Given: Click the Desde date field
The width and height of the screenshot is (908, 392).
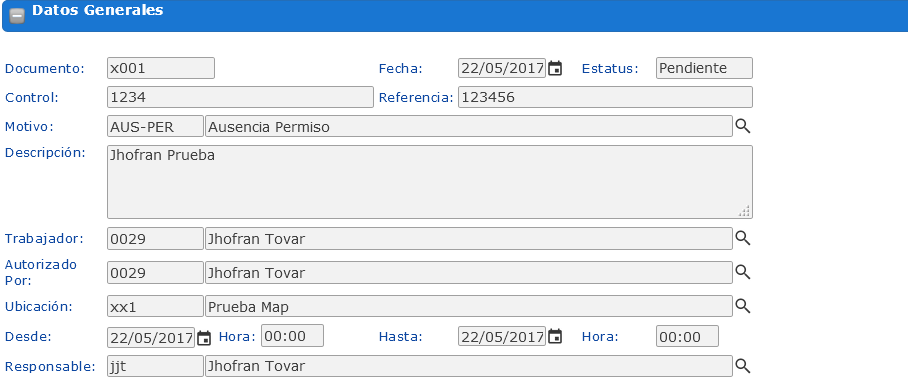Looking at the screenshot, I should tap(151, 338).
